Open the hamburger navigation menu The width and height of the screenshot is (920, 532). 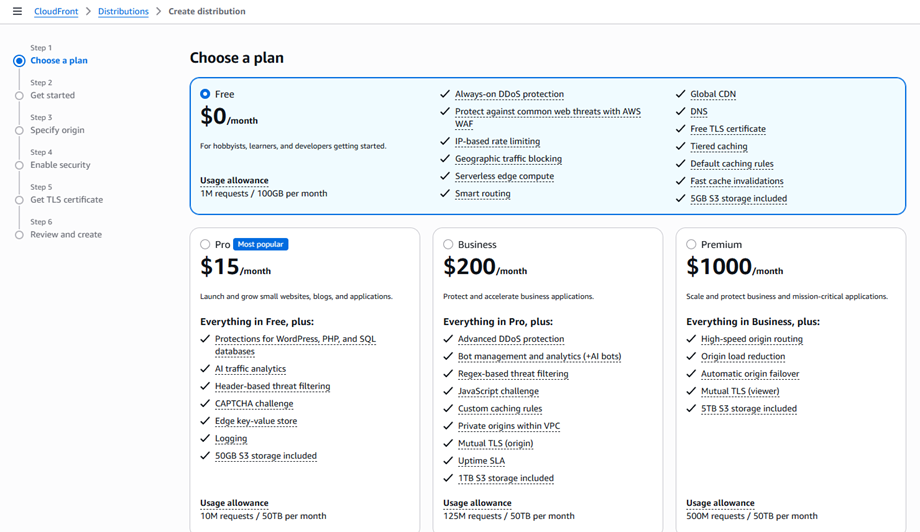pos(17,12)
